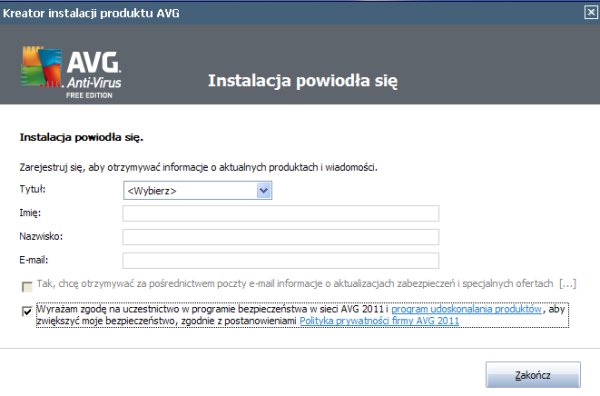Focus the Nazwisko text field
The image size is (600, 396).
tap(280, 237)
